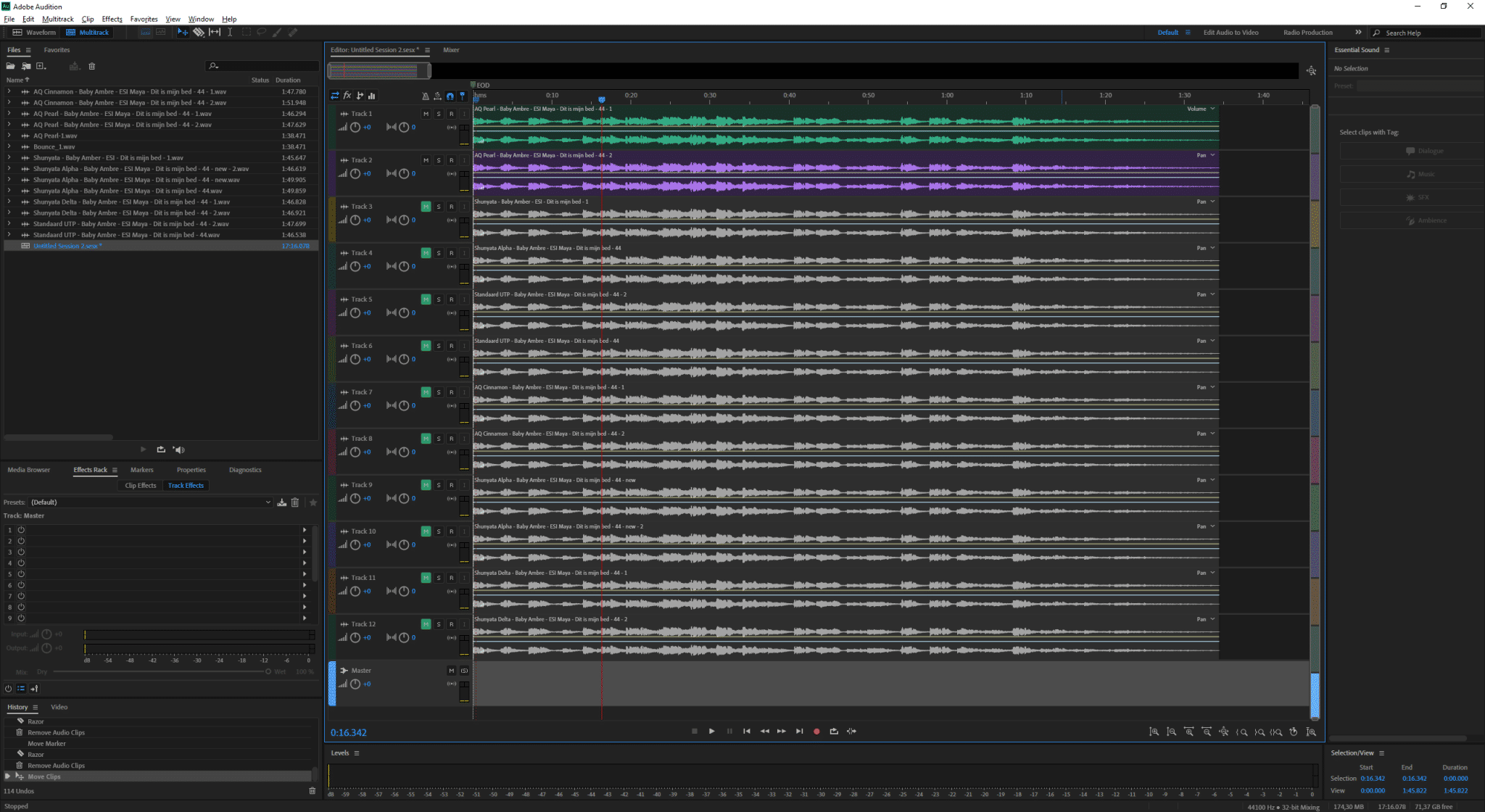This screenshot has width=1485, height=812.
Task: Click the Record button in the transport
Action: pos(816,732)
